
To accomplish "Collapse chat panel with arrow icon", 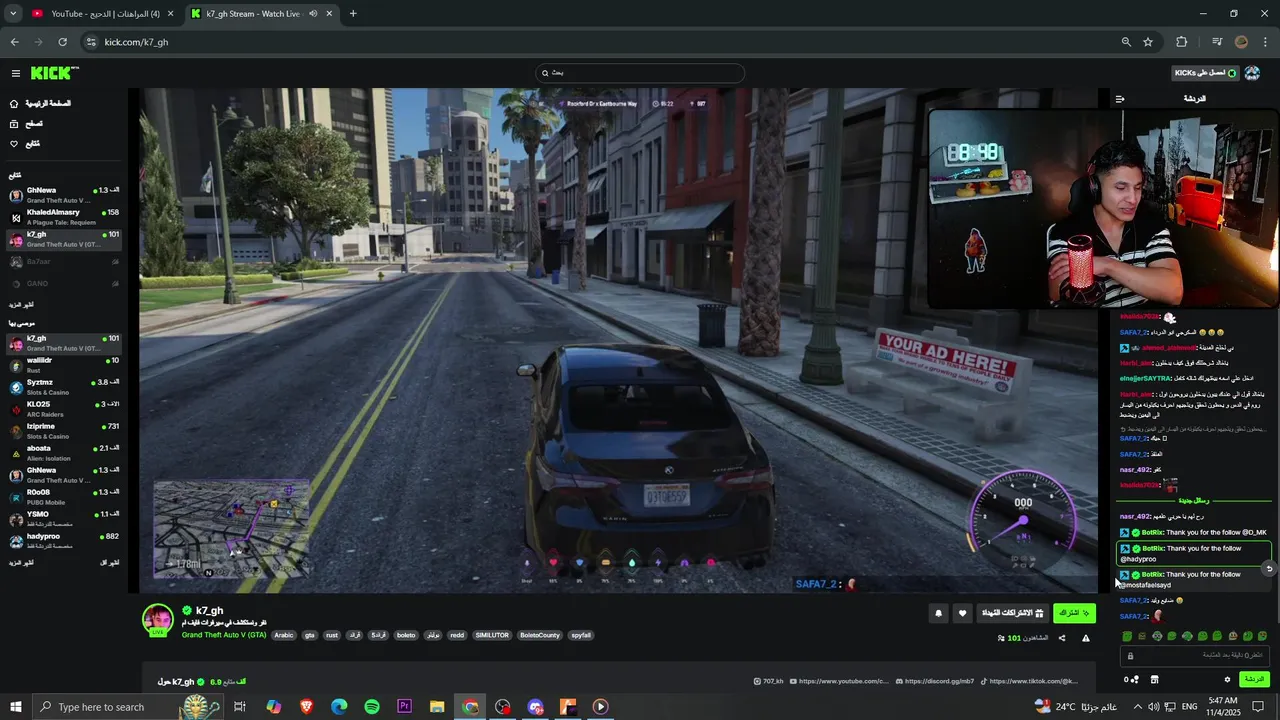I will [x=1120, y=99].
